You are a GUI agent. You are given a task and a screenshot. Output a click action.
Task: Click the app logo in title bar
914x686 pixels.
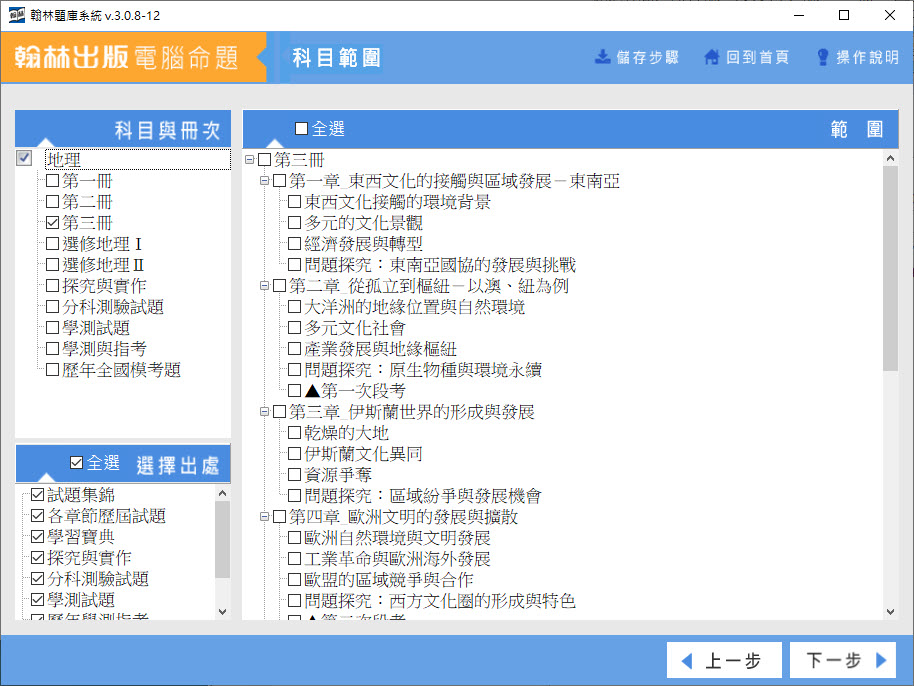(x=16, y=15)
